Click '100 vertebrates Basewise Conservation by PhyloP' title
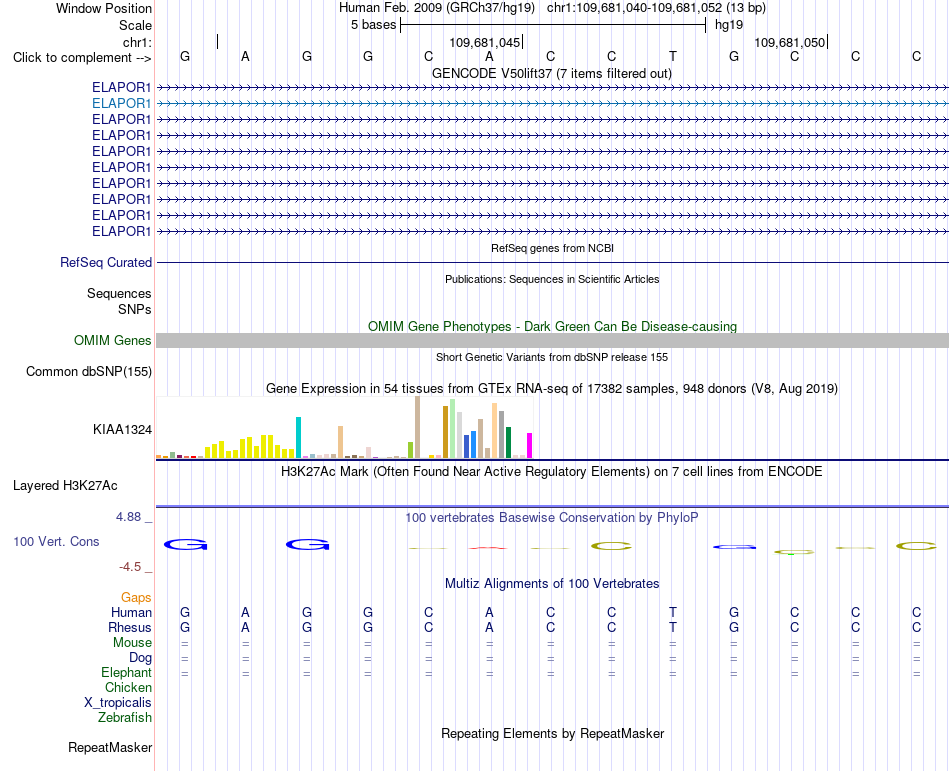 pyautogui.click(x=551, y=517)
